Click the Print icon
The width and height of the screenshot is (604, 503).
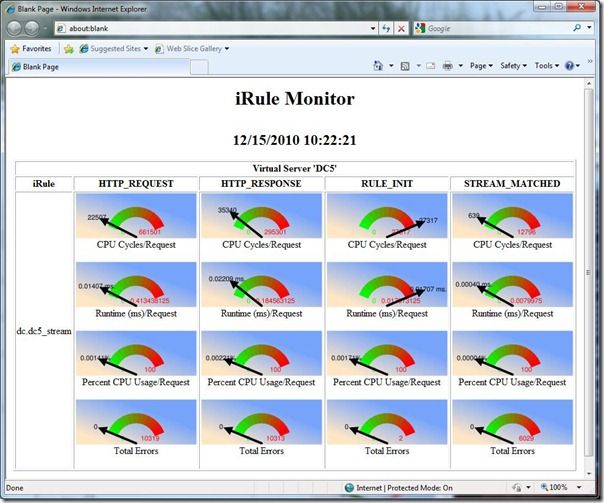pos(448,66)
